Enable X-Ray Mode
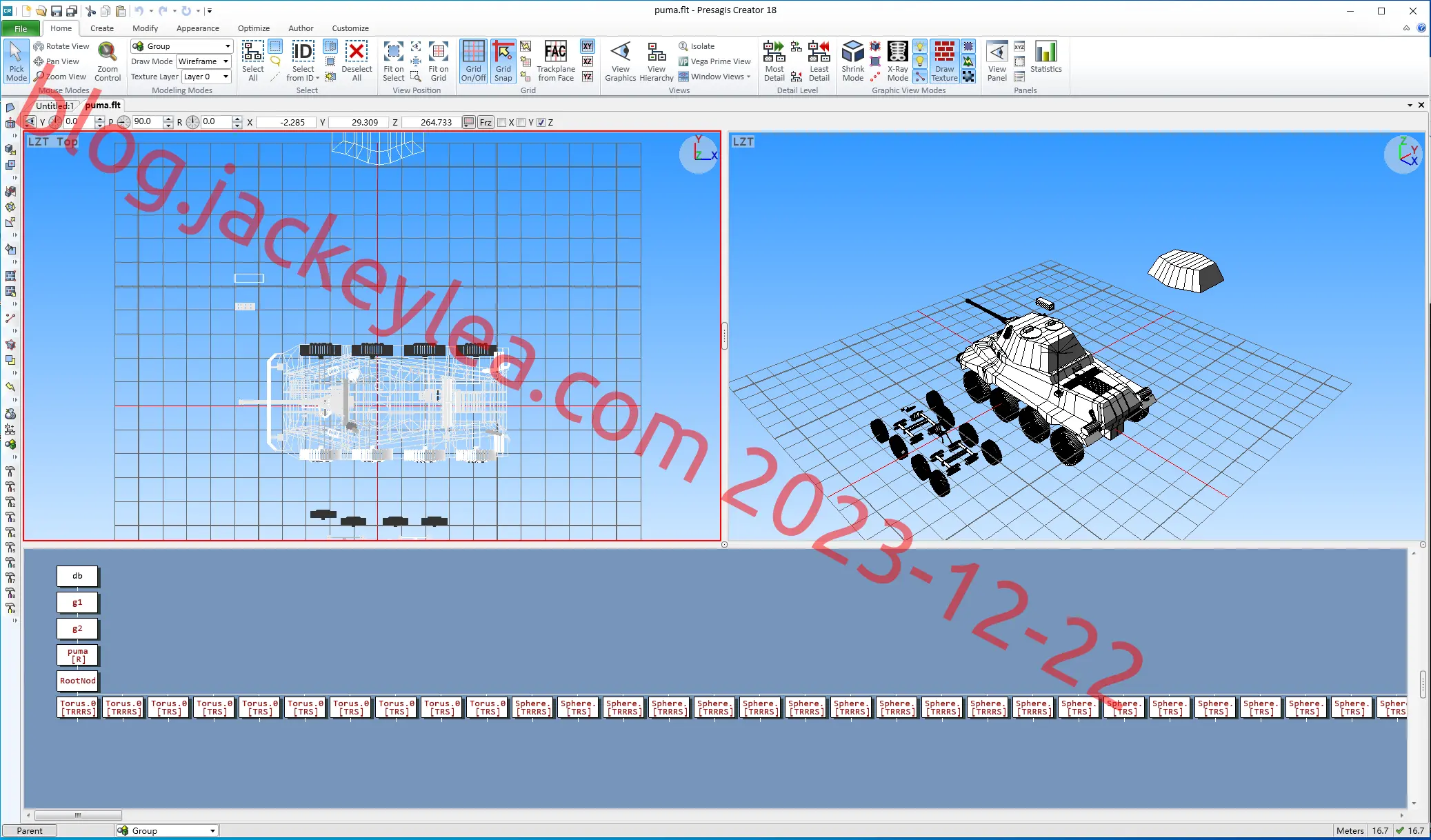 pos(897,61)
